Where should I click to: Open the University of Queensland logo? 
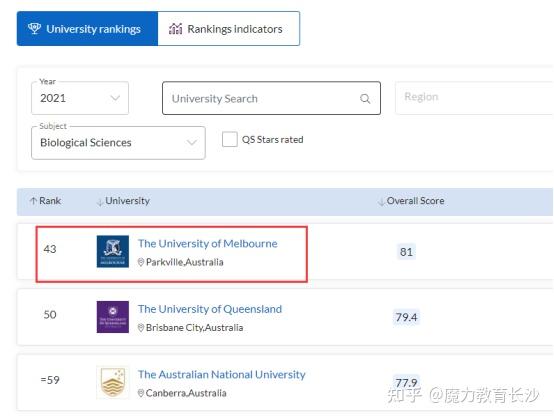113,317
